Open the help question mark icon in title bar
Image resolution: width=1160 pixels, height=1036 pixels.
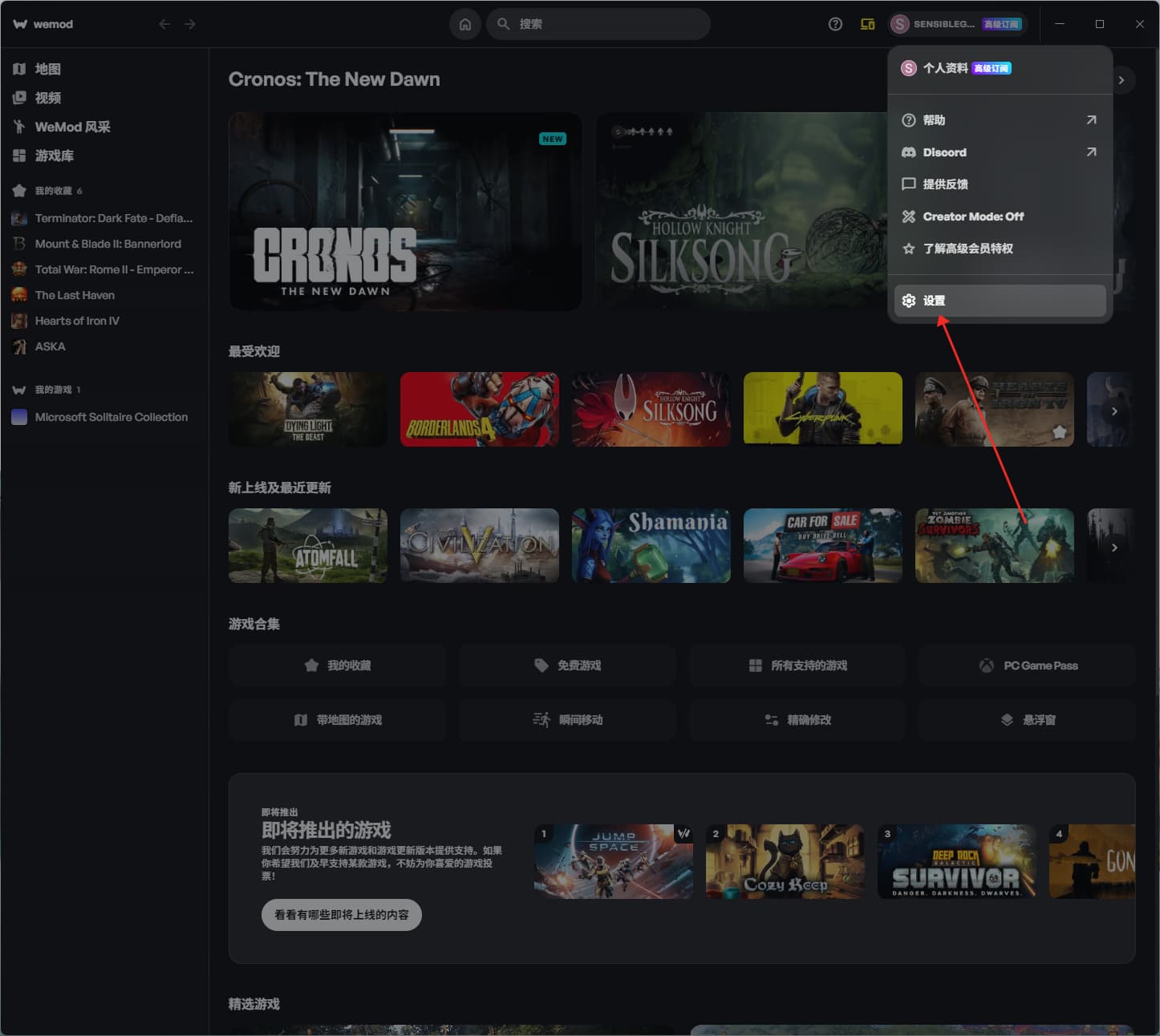835,24
